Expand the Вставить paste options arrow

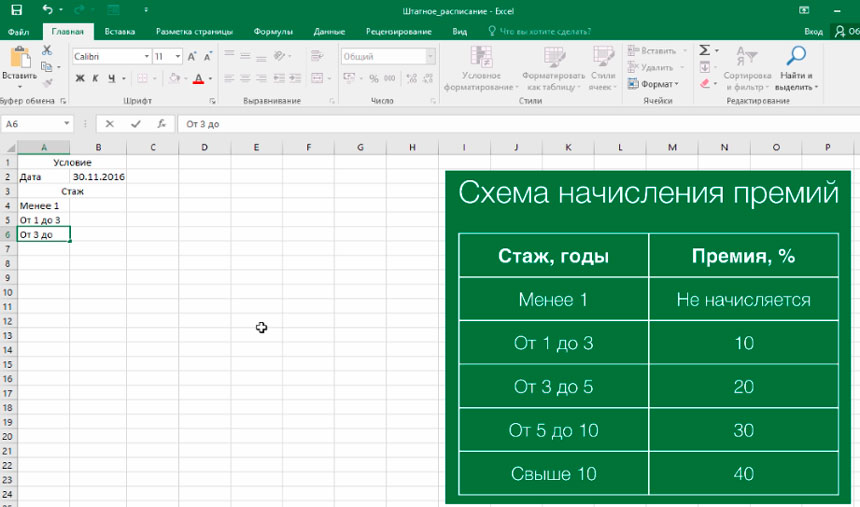pos(20,87)
